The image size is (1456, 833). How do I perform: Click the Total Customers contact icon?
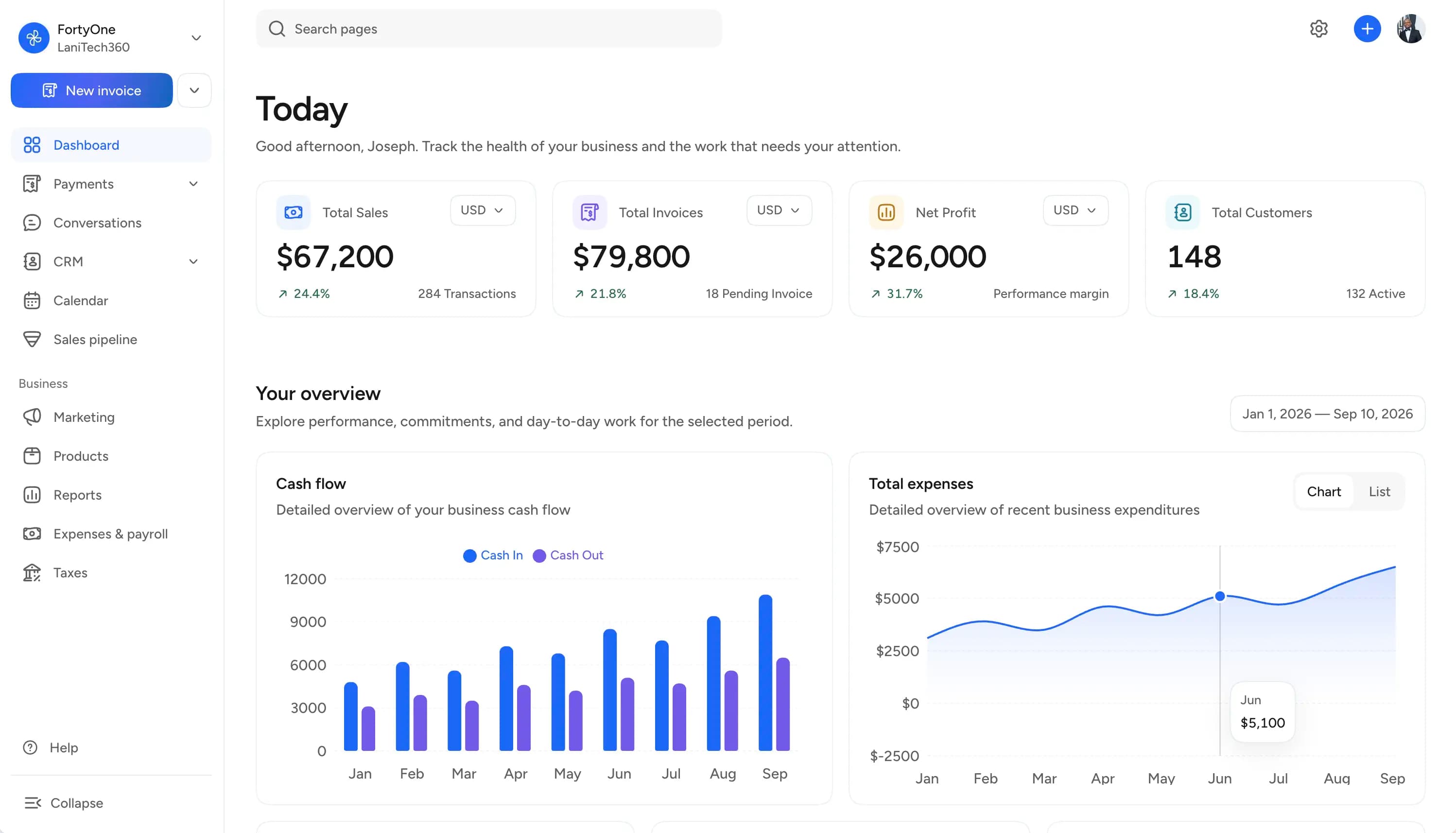pyautogui.click(x=1182, y=212)
